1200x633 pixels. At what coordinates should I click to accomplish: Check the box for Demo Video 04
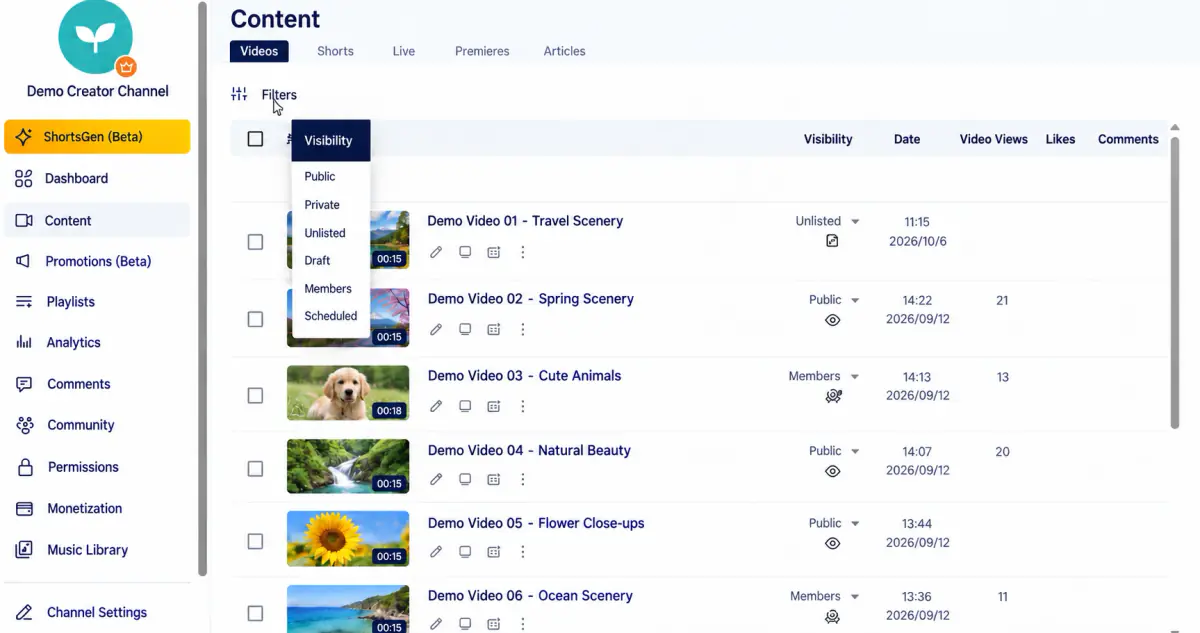pyautogui.click(x=255, y=468)
